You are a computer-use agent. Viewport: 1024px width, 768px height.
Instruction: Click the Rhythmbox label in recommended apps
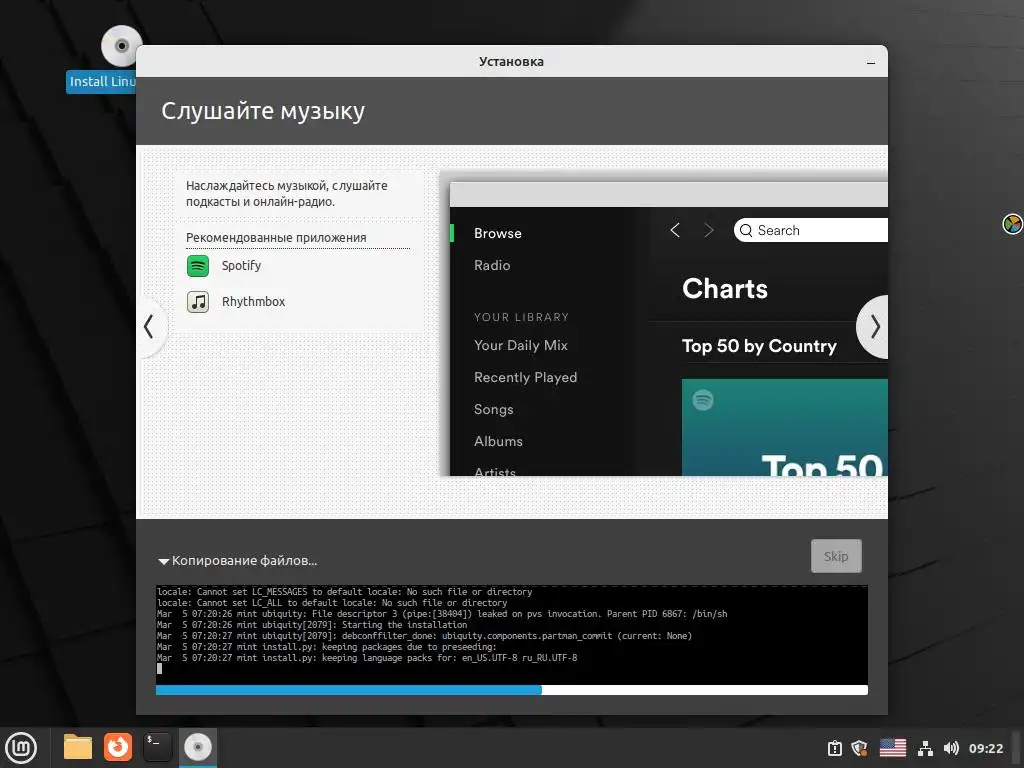click(253, 302)
